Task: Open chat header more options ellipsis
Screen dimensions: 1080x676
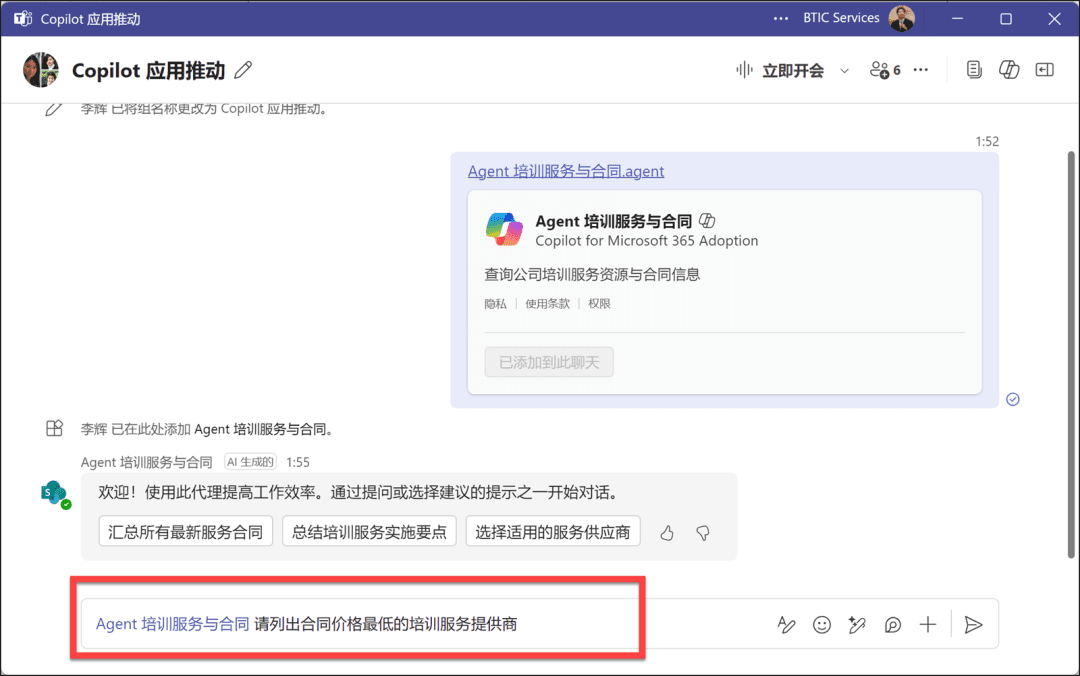Action: coord(921,70)
